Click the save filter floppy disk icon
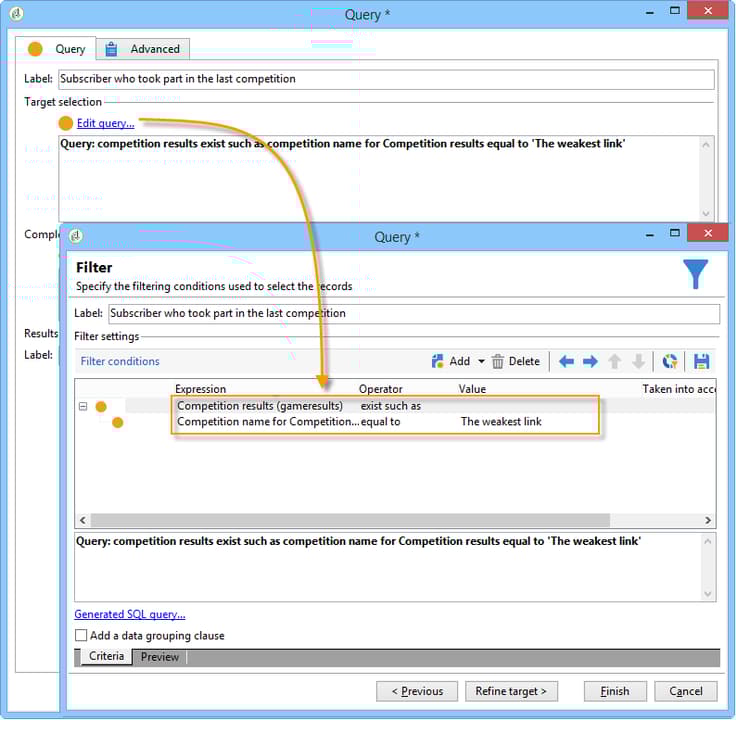Viewport: 750px width, 733px height. click(x=701, y=361)
